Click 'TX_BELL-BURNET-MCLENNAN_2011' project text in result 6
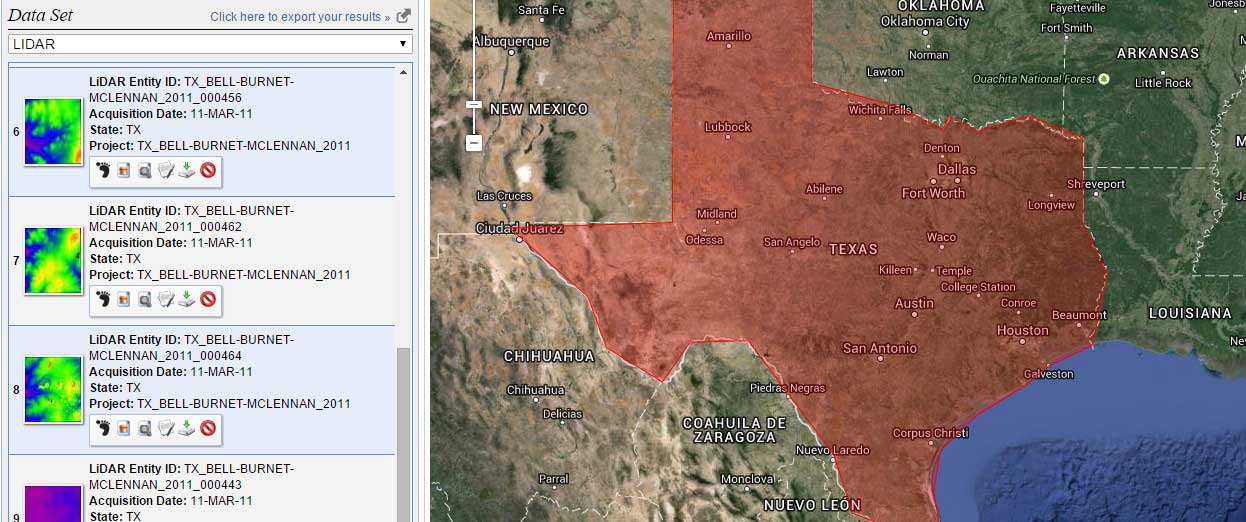The image size is (1246, 522). pos(244,145)
